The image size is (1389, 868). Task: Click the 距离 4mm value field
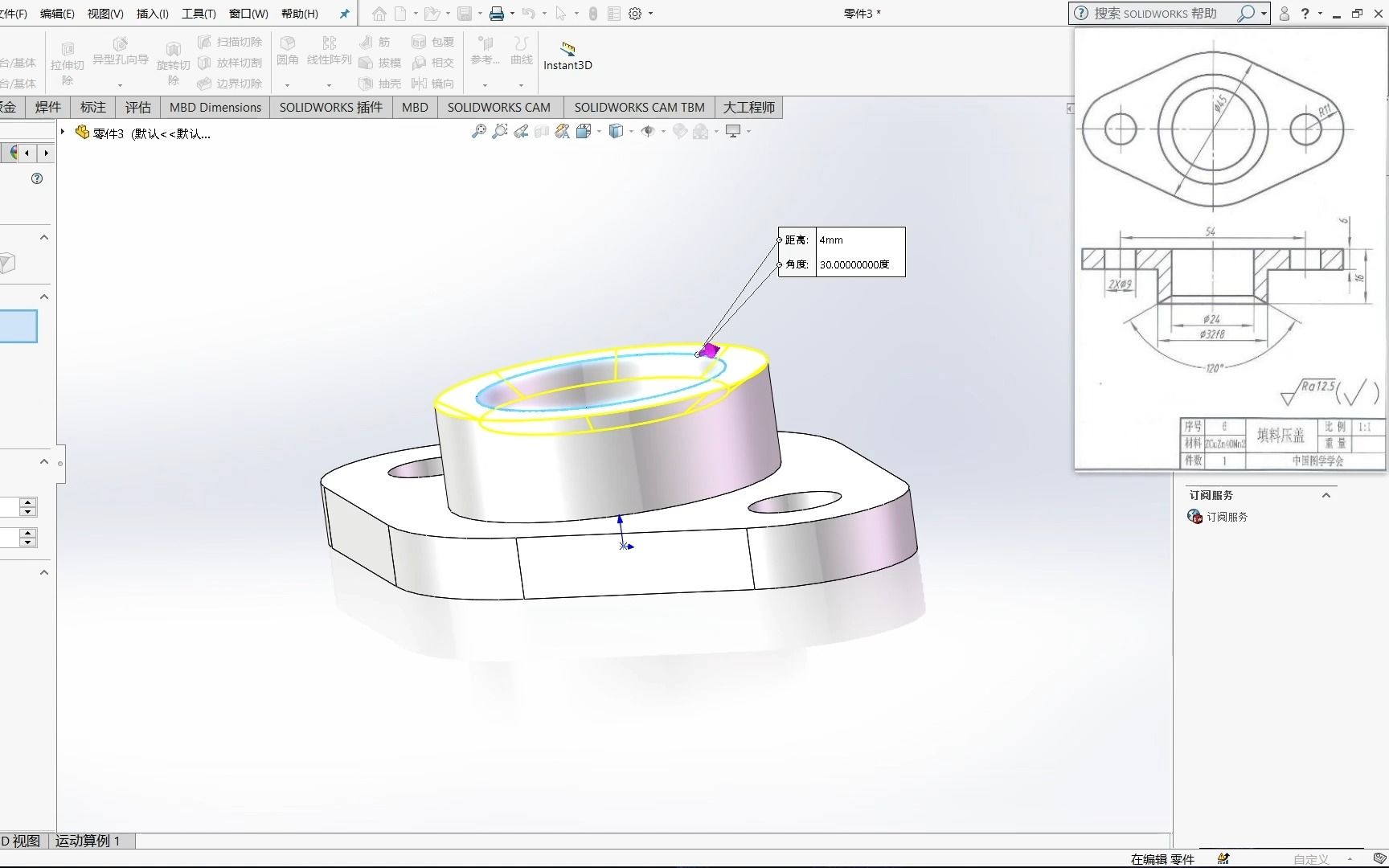point(860,240)
